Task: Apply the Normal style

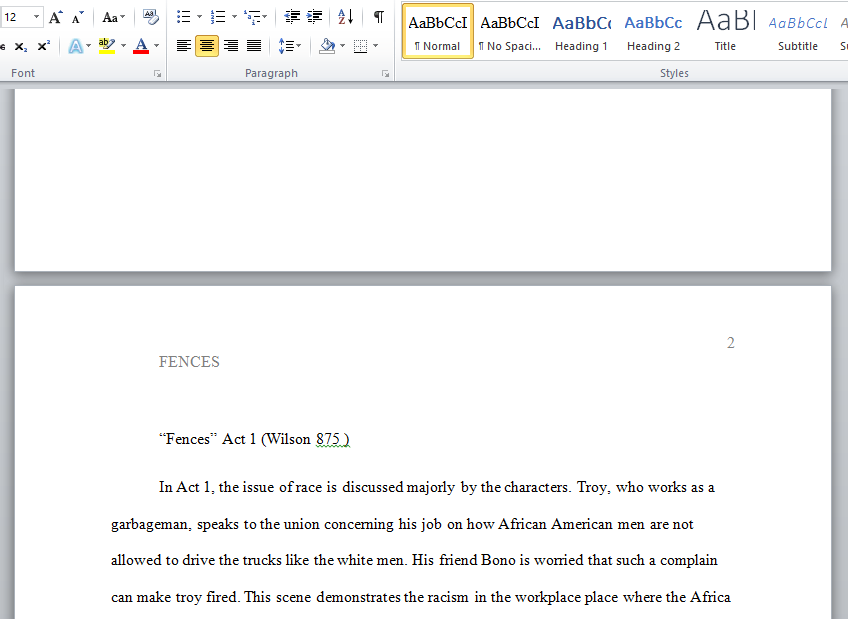Action: (438, 31)
